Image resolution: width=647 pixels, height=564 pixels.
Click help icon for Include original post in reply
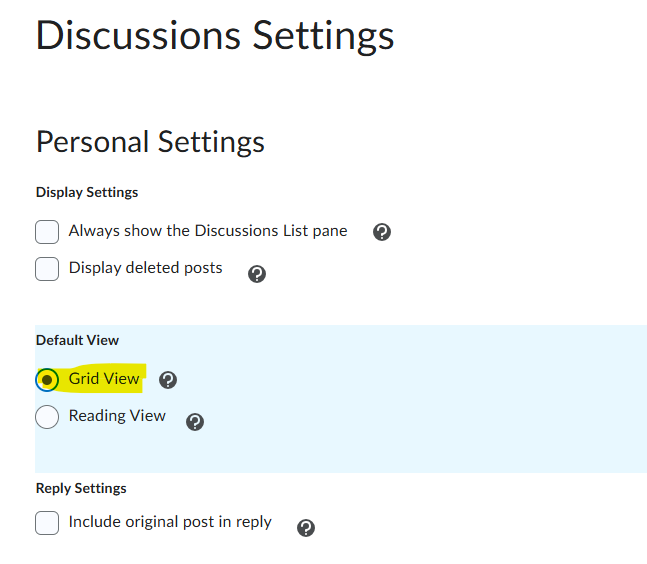[306, 528]
